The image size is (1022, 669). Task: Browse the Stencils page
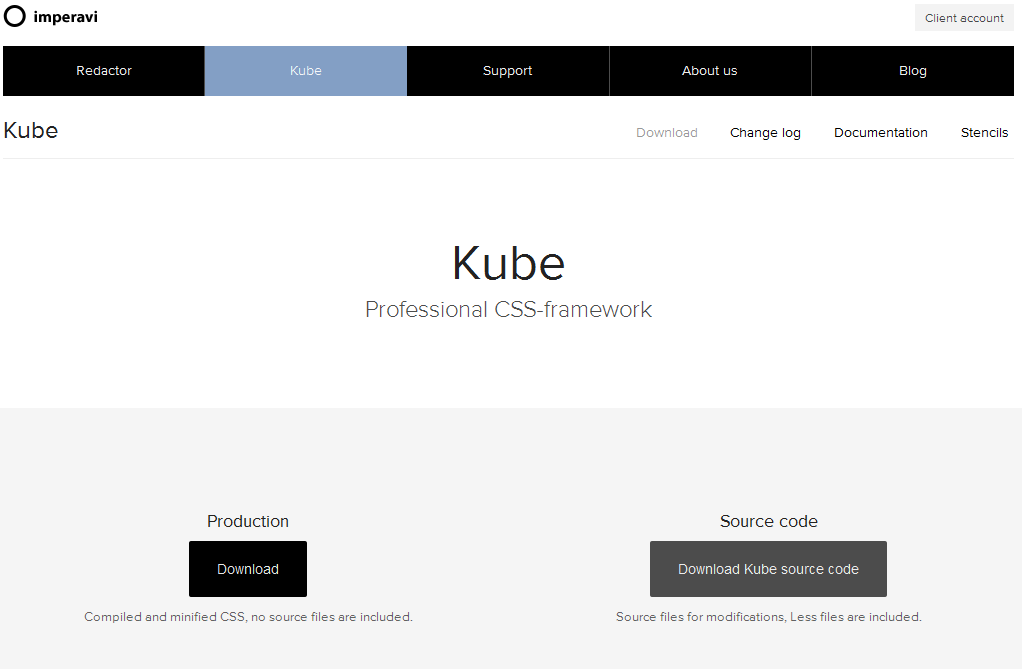984,132
